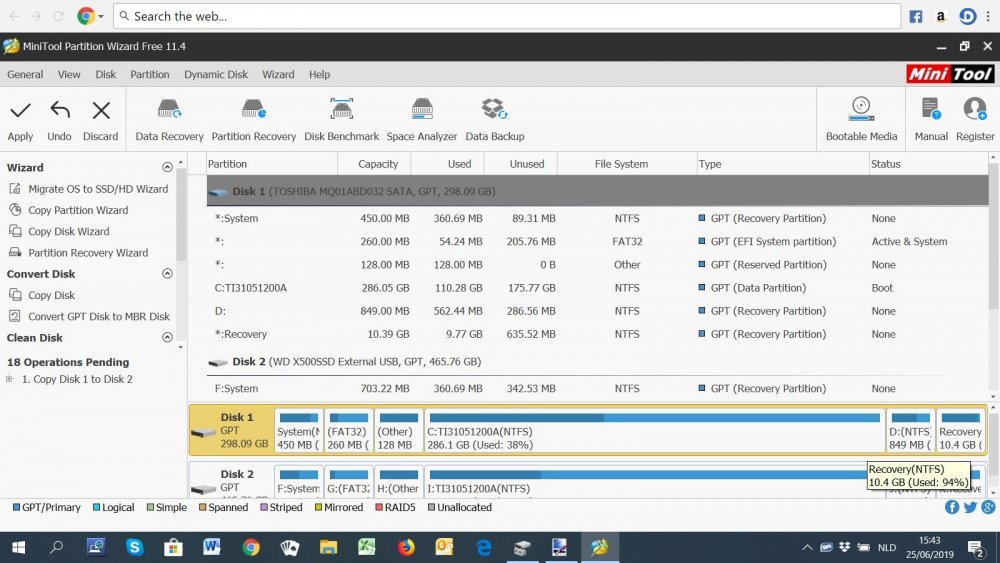Sort the list by Capacity column
This screenshot has height=563, width=1000.
[378, 164]
